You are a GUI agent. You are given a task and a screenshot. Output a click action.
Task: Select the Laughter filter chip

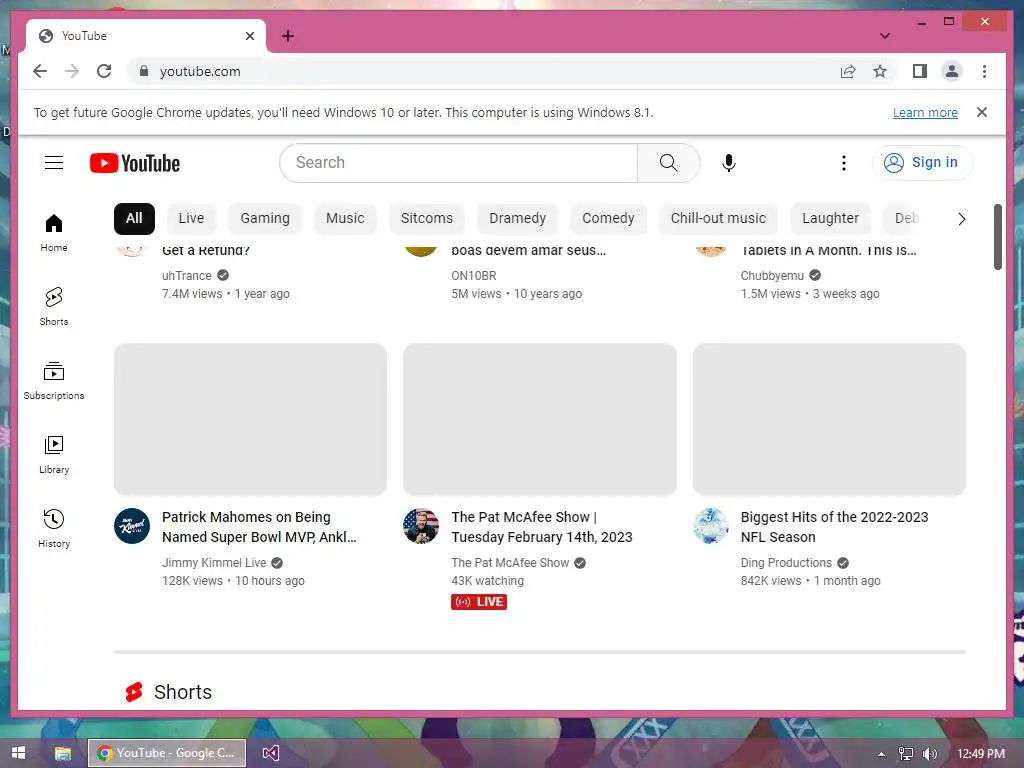pyautogui.click(x=830, y=218)
